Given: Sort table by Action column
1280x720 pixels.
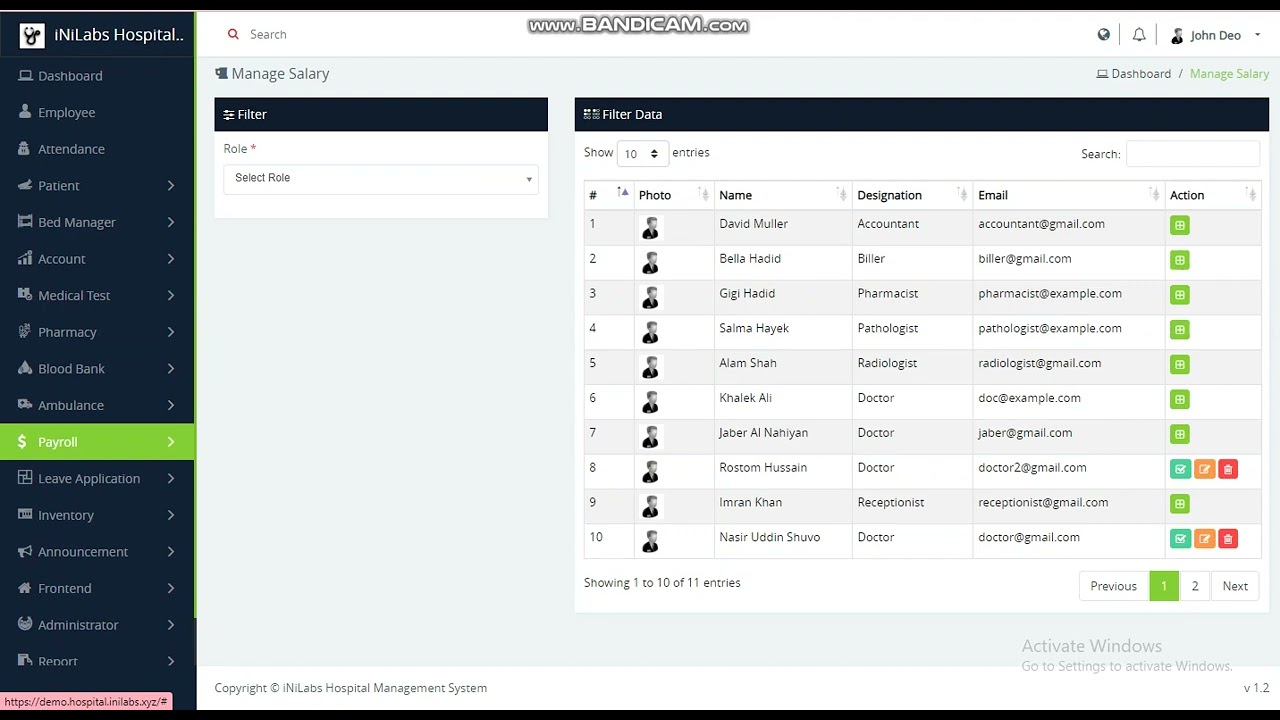Looking at the screenshot, I should [1213, 195].
